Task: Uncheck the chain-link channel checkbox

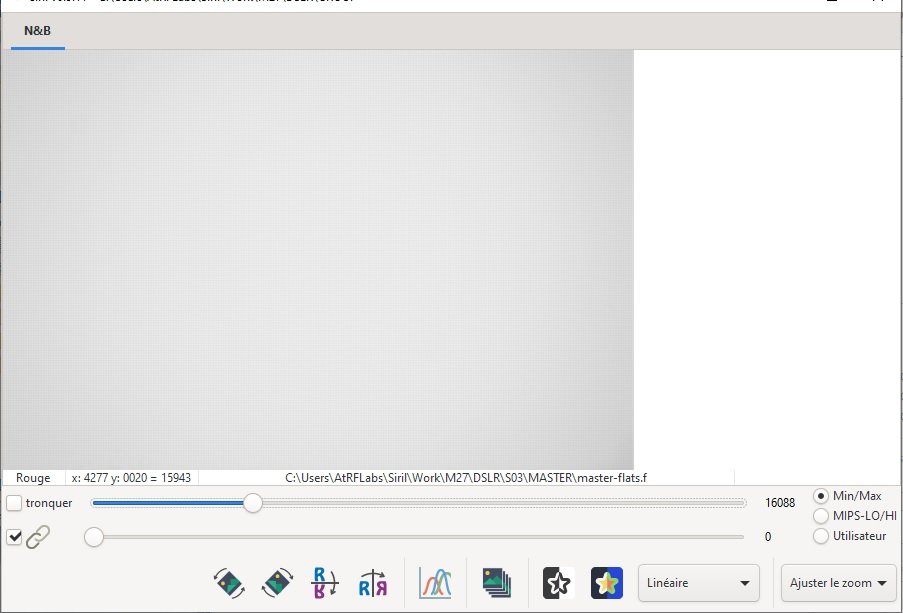Action: pyautogui.click(x=14, y=537)
